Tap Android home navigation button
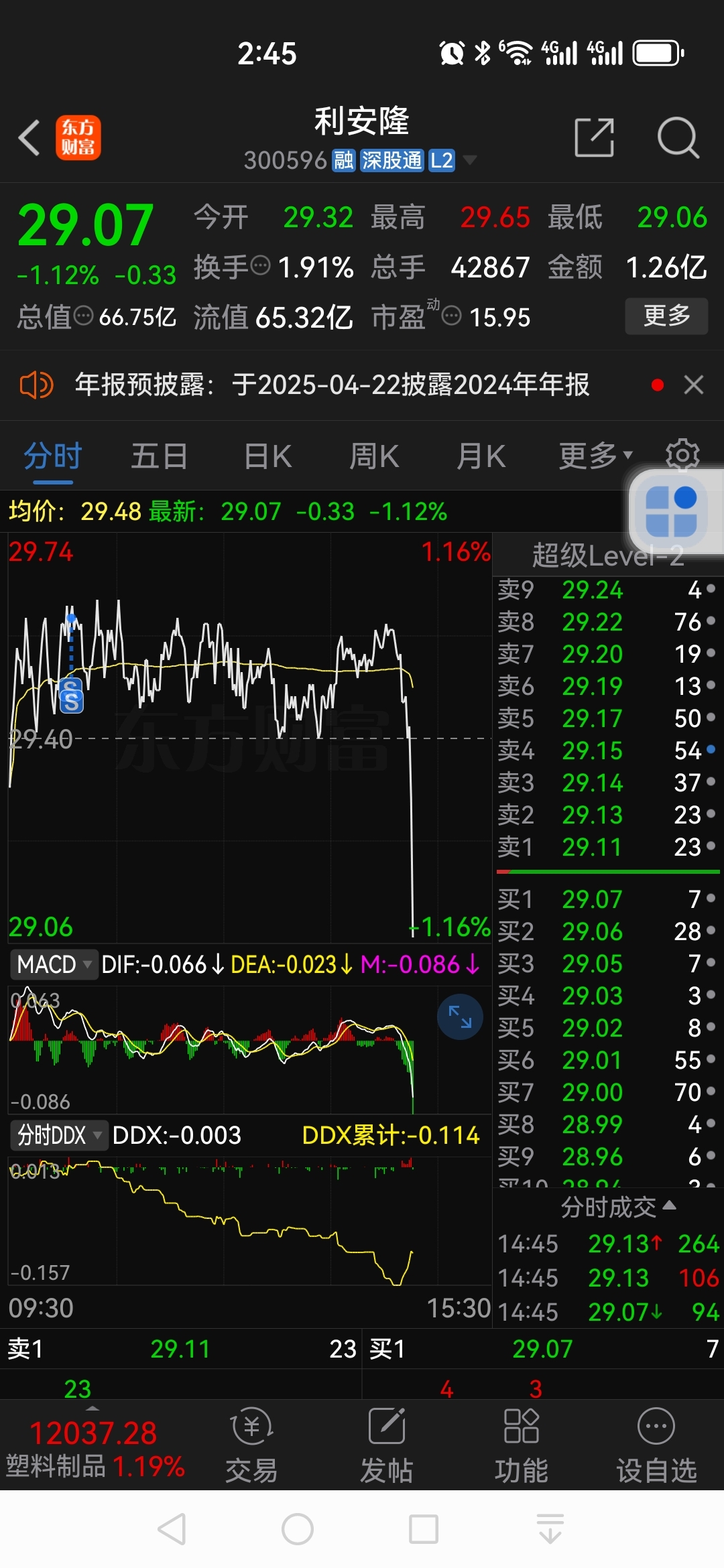This screenshot has width=724, height=1568. click(x=298, y=1529)
